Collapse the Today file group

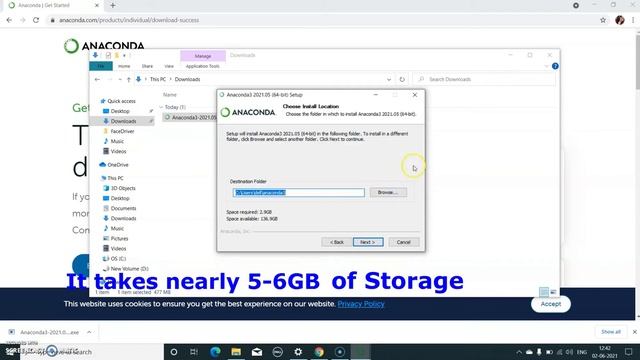(162, 107)
